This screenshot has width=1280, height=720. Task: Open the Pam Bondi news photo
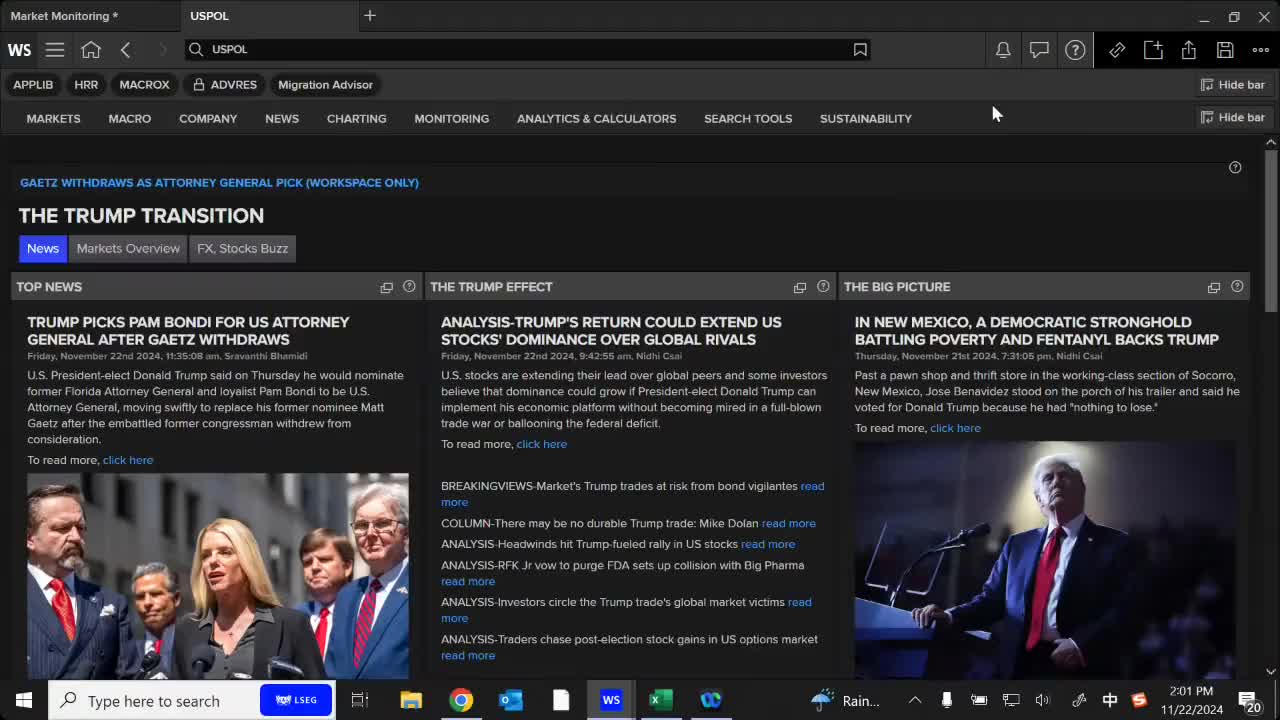click(218, 576)
